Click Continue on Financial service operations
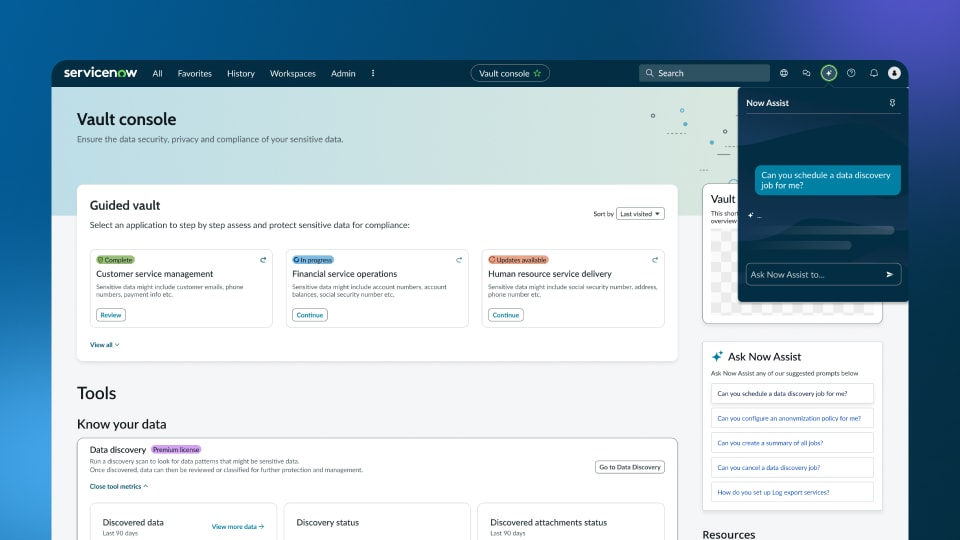 310,315
